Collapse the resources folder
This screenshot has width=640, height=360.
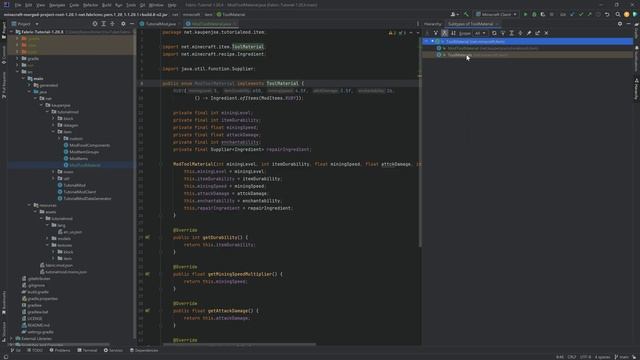[x=29, y=205]
